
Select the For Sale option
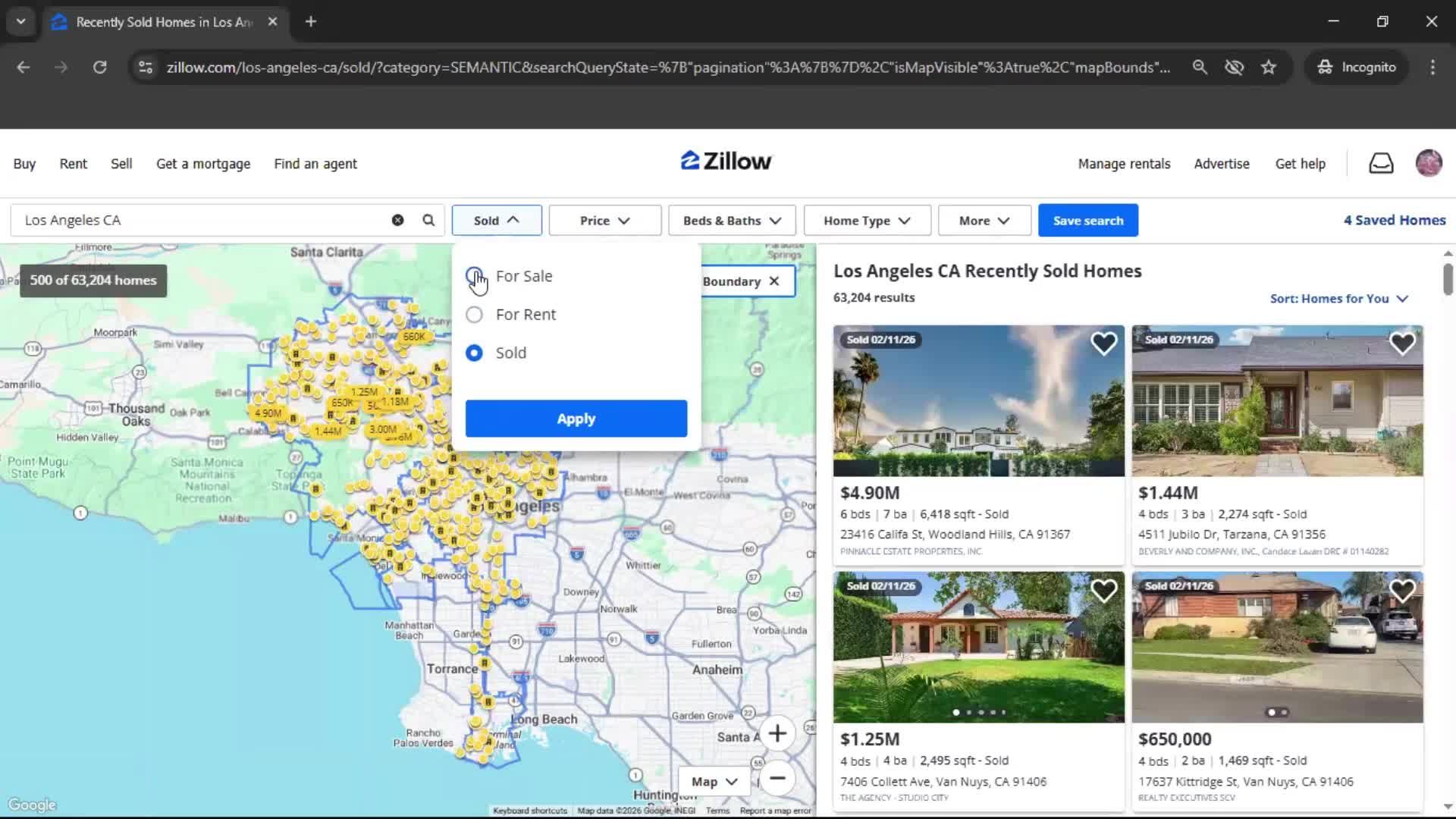[x=474, y=276]
